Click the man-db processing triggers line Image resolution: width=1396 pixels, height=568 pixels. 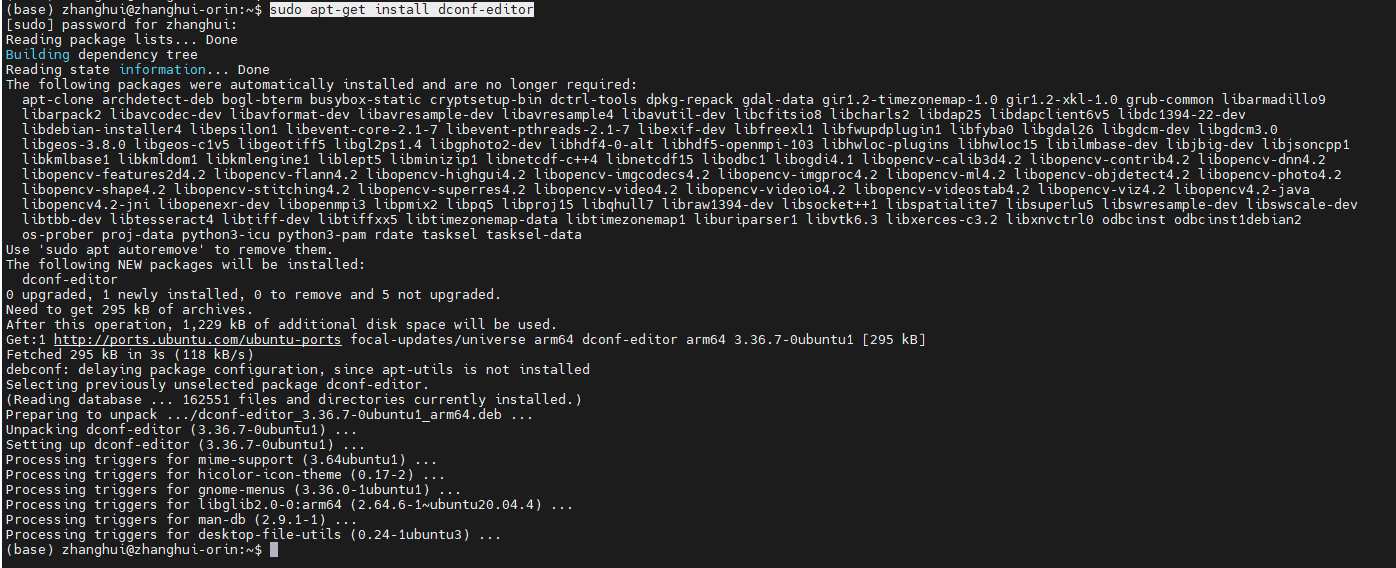pos(181,520)
